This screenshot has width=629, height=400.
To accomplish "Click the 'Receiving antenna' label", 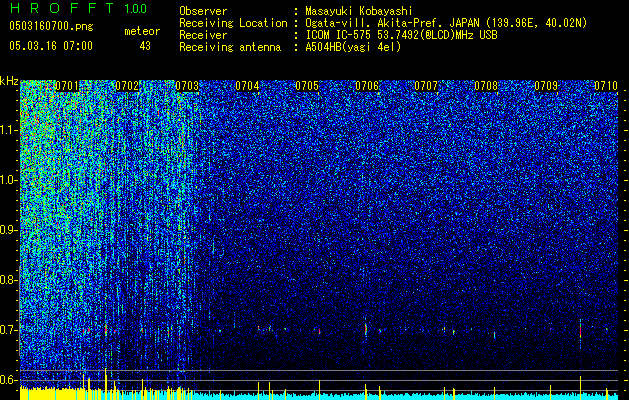I will pos(230,47).
